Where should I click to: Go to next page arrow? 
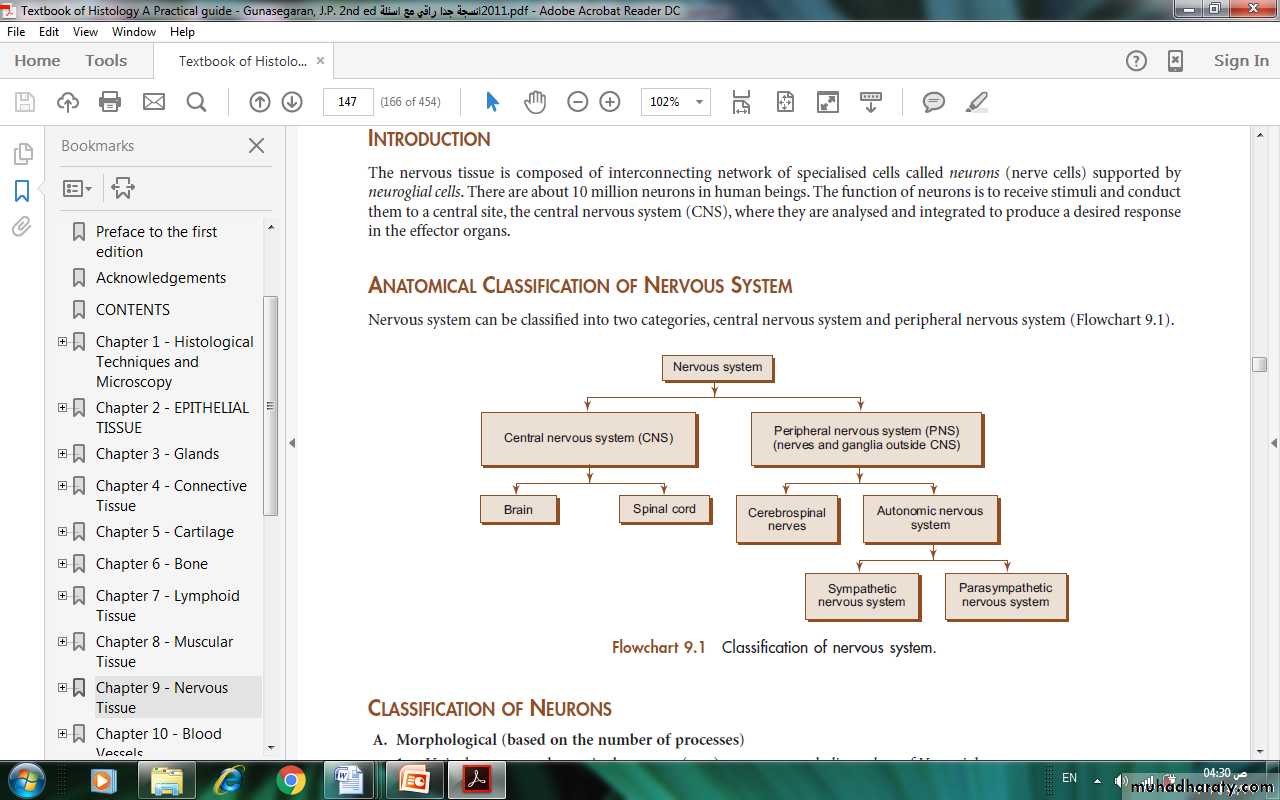[292, 102]
